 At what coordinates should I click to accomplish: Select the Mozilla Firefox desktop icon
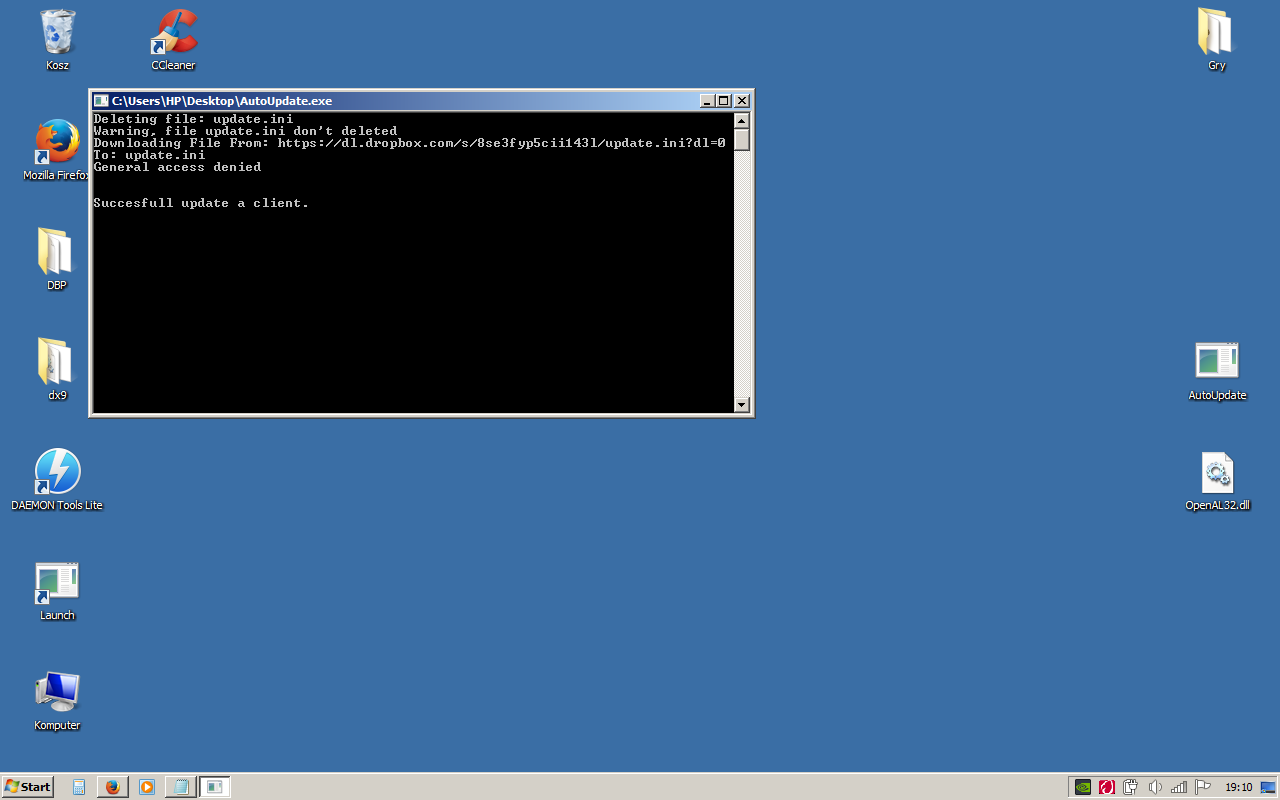57,143
